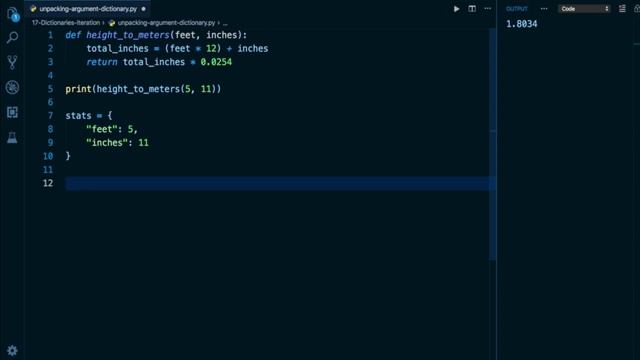The width and height of the screenshot is (640, 360).
Task: Select the OUTPUT panel tab
Action: click(x=517, y=9)
